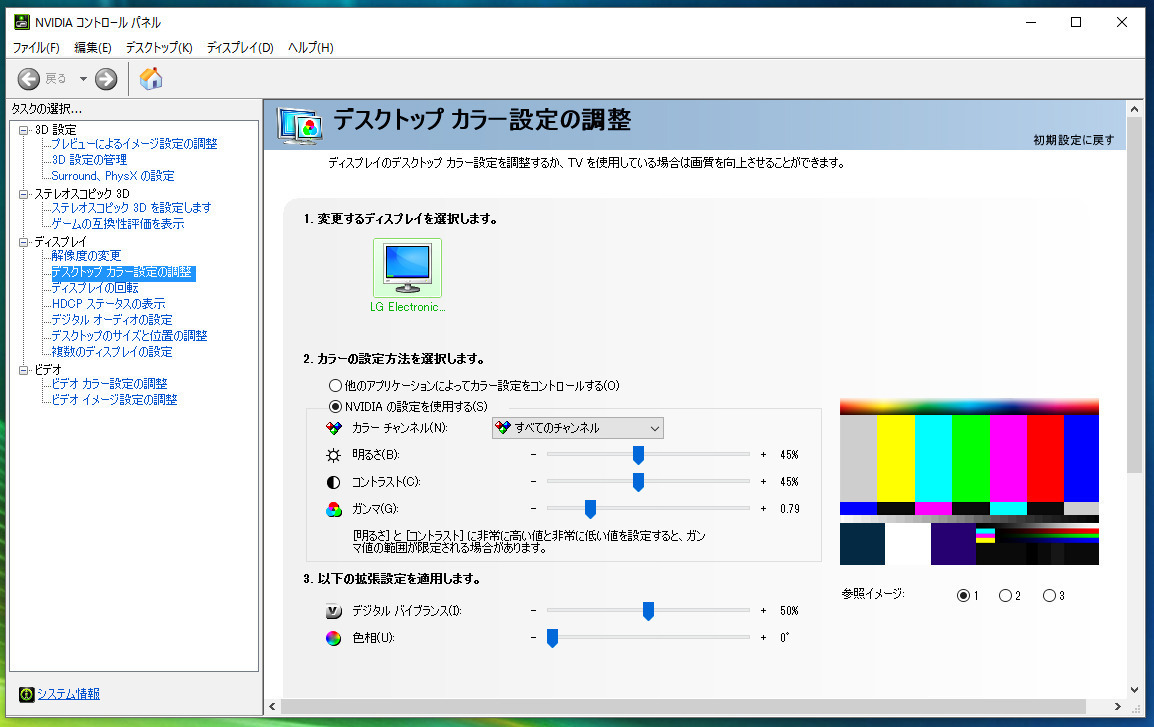Open ビデオ カラー設定の調整 in the tree
Screen dimensions: 1154x727
tap(109, 384)
